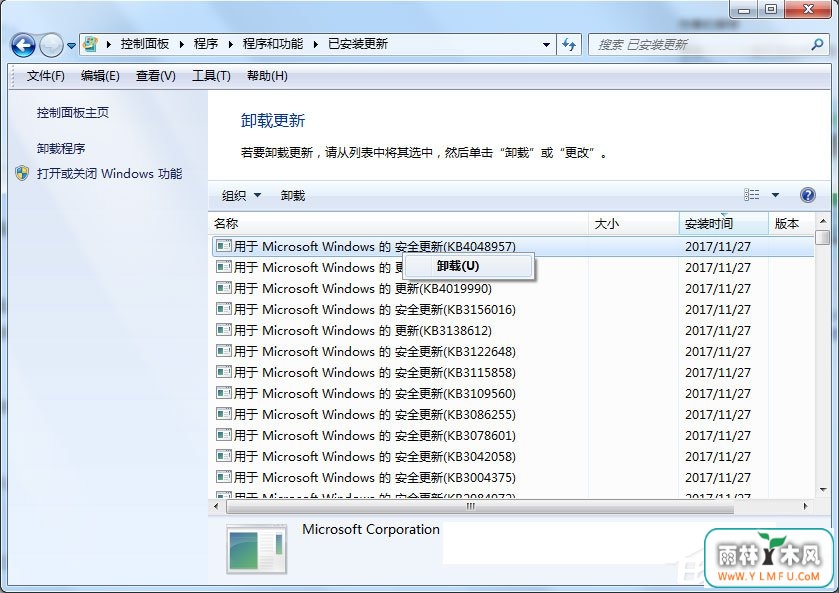Open the 卸载程序 sidebar link

61,148
